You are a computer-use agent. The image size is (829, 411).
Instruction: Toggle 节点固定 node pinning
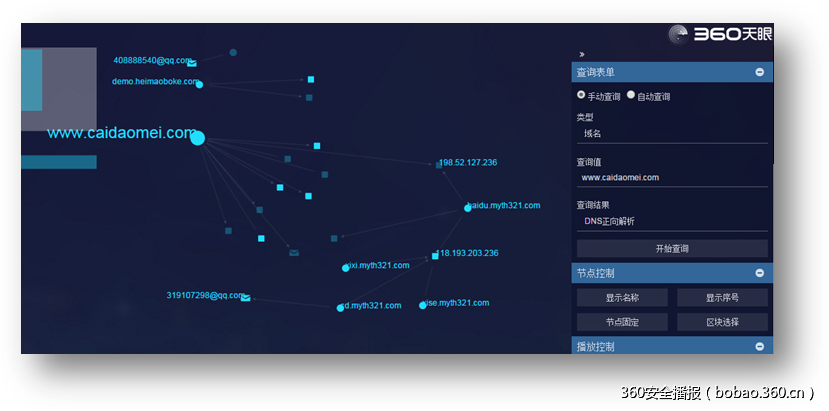click(x=621, y=322)
